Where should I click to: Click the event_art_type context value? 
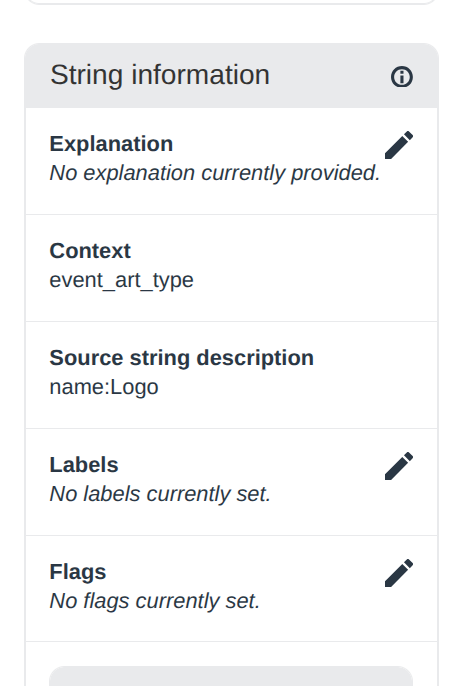[x=121, y=280]
